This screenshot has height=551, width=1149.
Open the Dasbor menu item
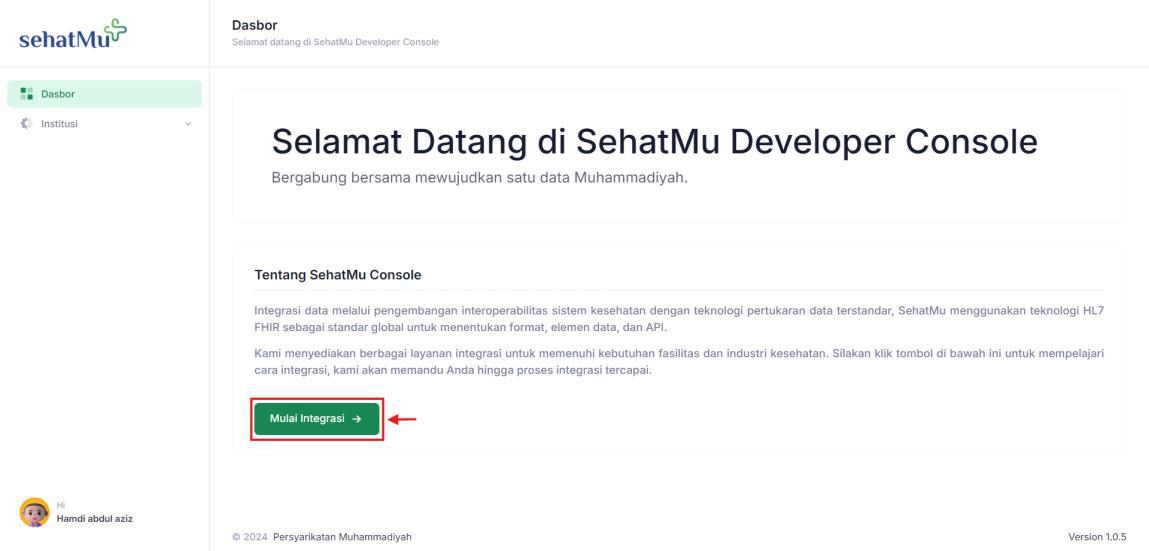point(104,94)
